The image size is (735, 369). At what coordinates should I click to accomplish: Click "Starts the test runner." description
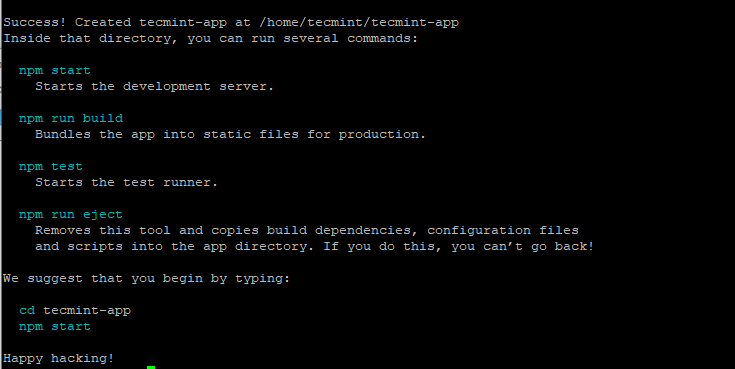click(x=127, y=182)
